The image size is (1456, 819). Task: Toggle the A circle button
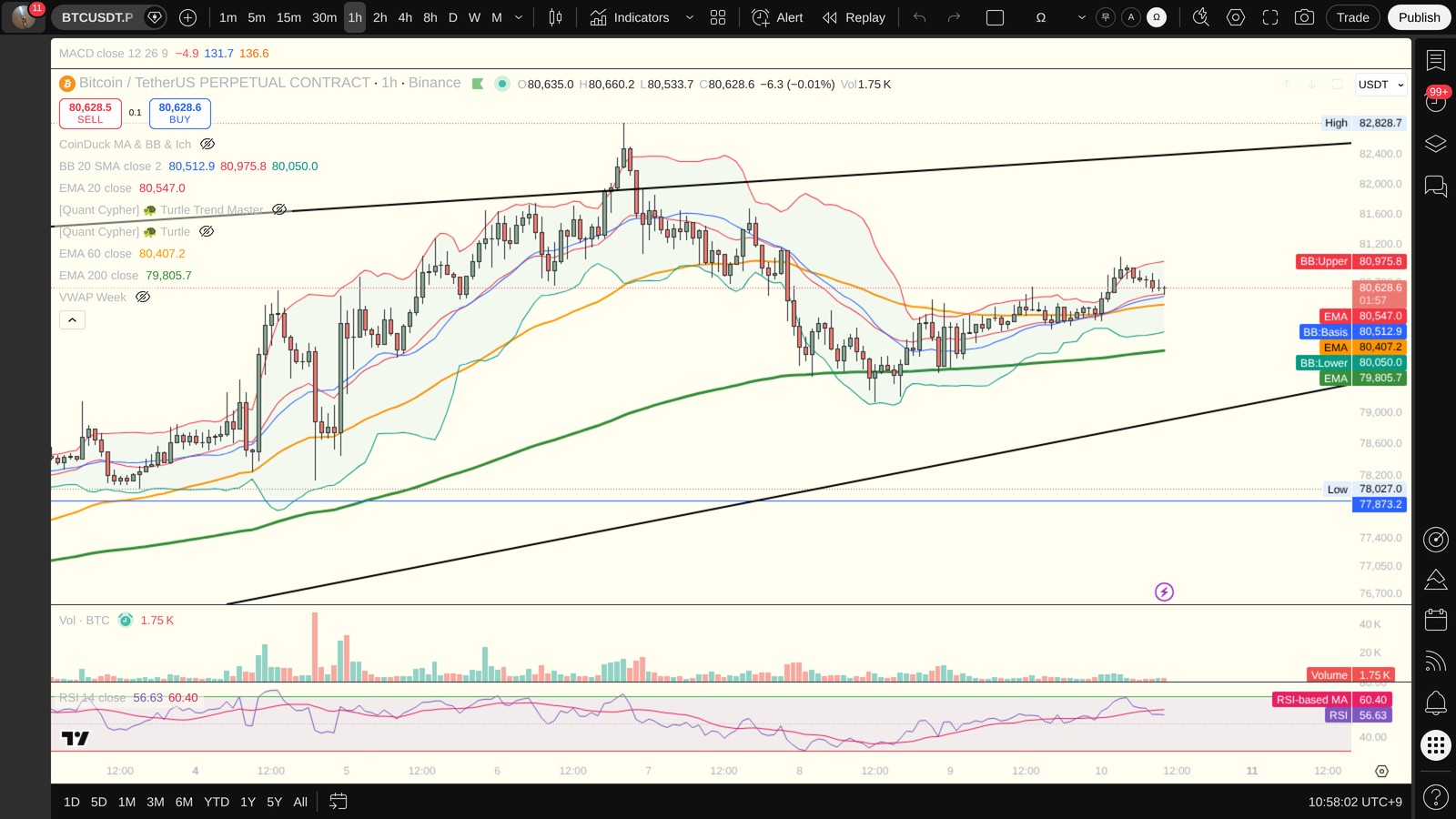click(x=1131, y=17)
